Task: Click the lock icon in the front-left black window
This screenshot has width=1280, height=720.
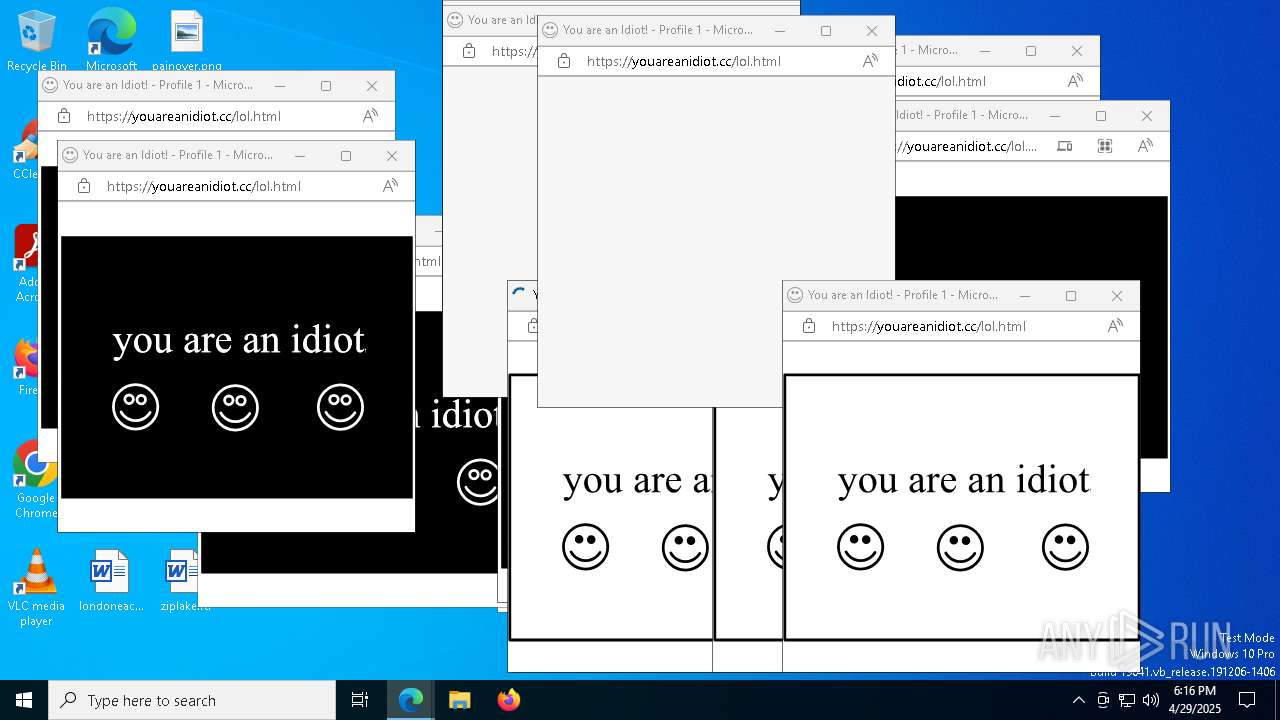Action: pos(84,186)
